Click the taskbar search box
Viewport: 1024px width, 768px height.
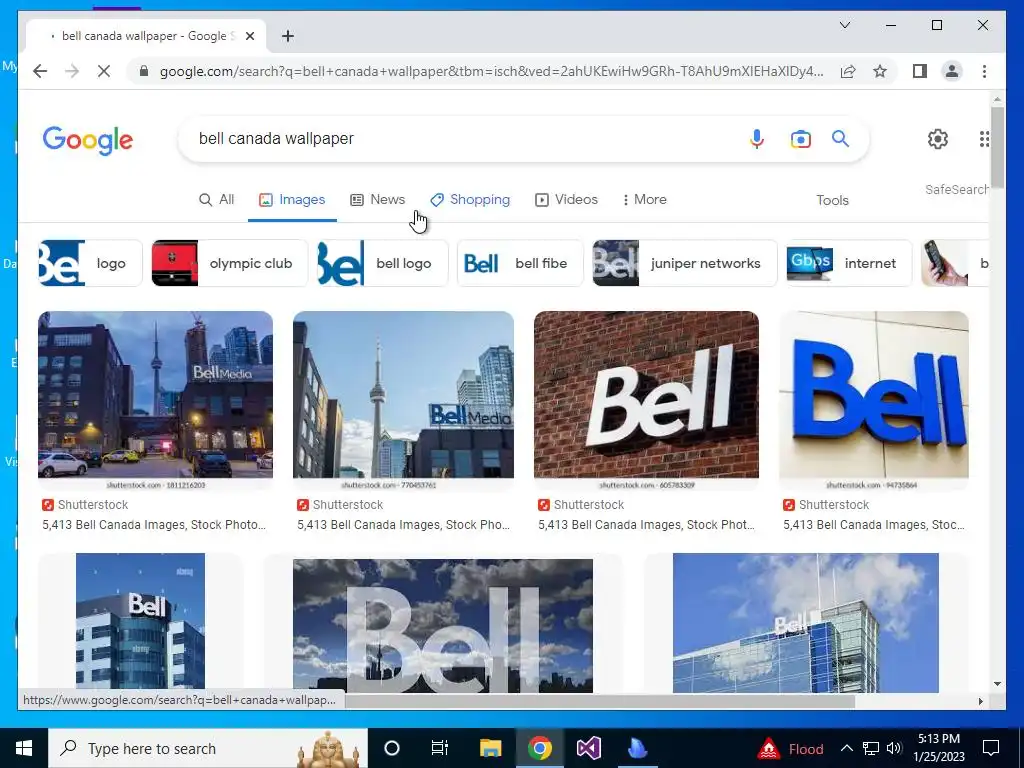208,748
